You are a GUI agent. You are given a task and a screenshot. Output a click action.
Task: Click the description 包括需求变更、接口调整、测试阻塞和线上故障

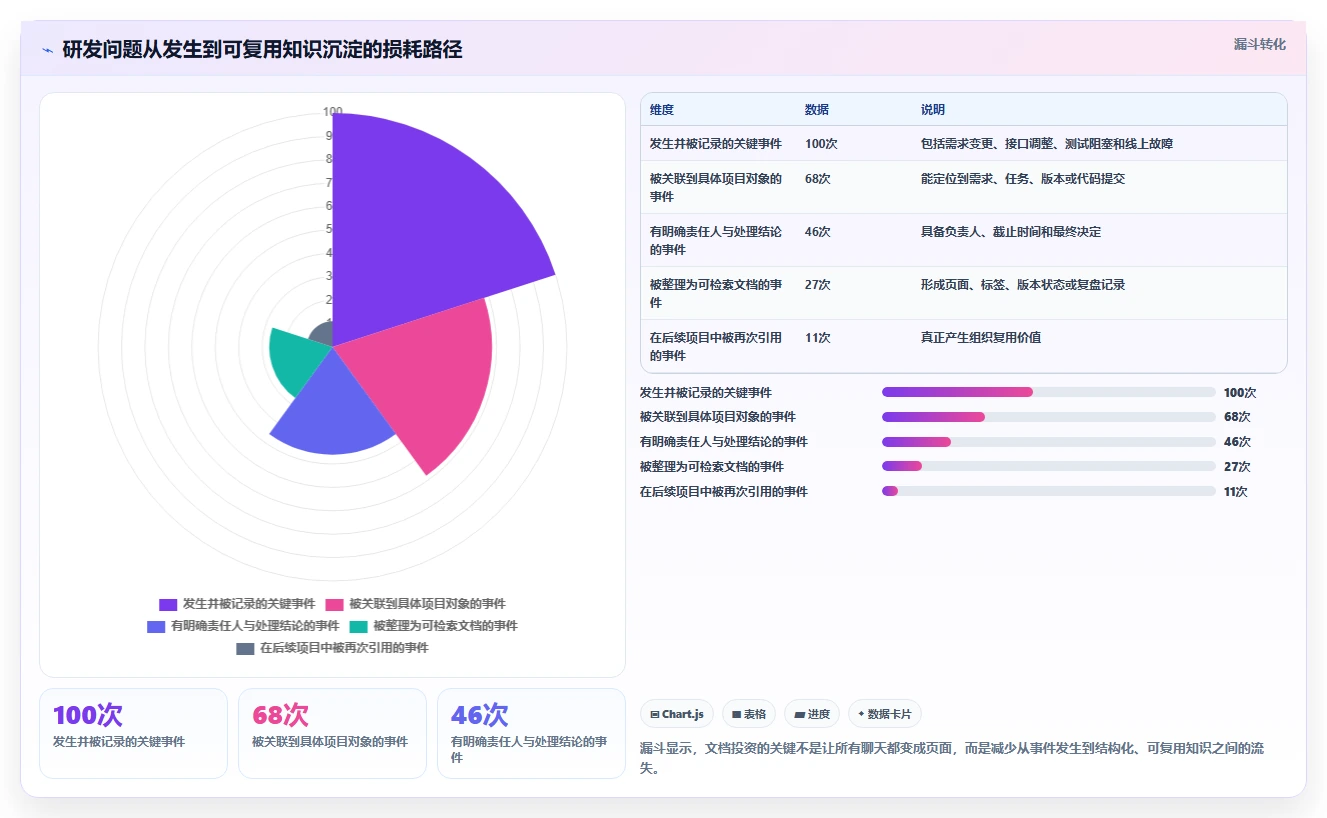(x=1047, y=144)
